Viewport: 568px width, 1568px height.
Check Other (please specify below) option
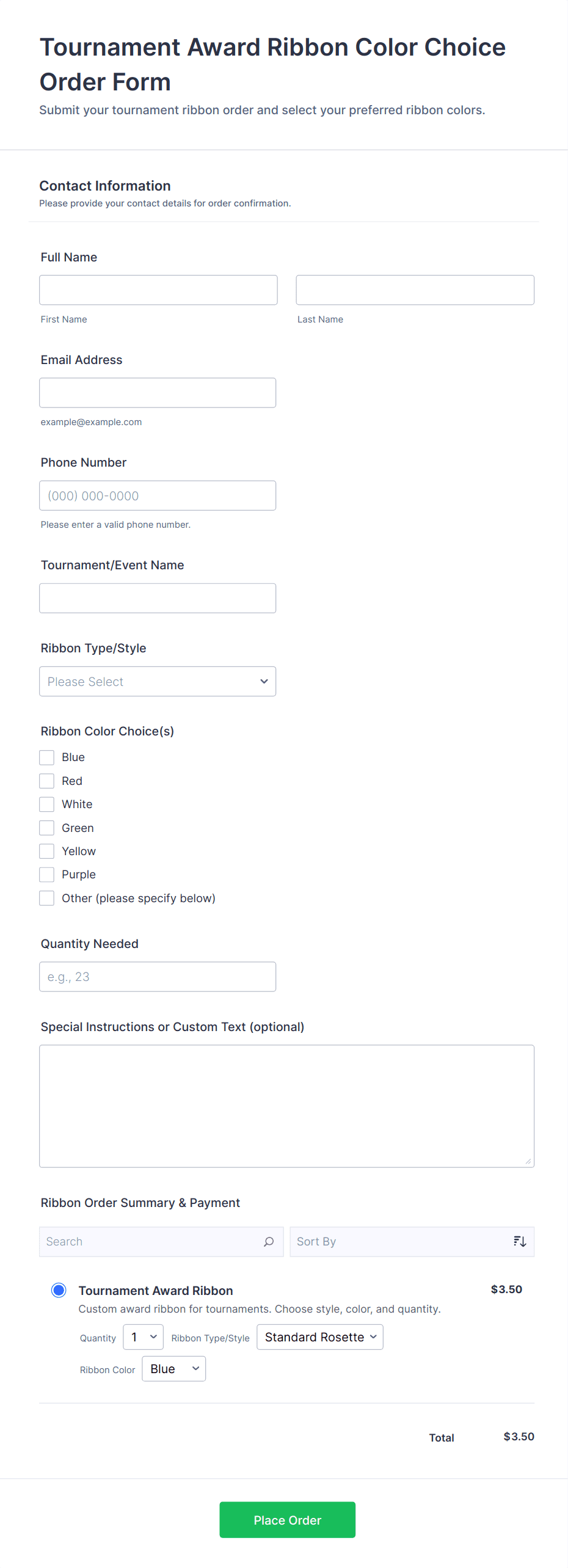pyautogui.click(x=47, y=898)
